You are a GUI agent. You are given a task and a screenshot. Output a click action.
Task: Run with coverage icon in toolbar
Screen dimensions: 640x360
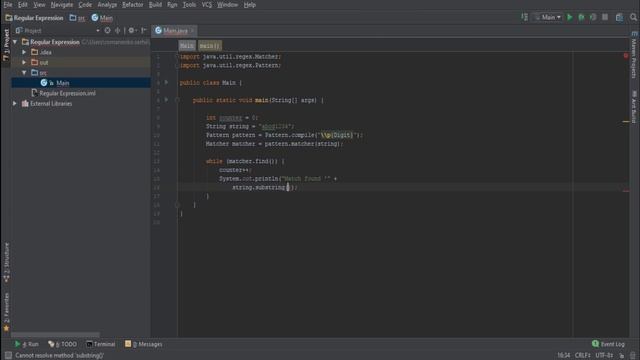(593, 17)
